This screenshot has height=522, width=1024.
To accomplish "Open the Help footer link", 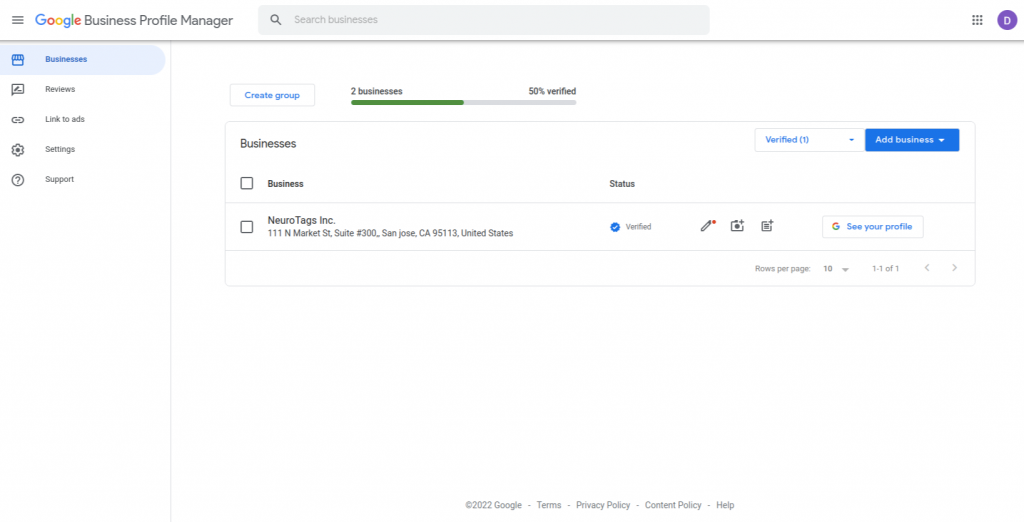I will 725,505.
